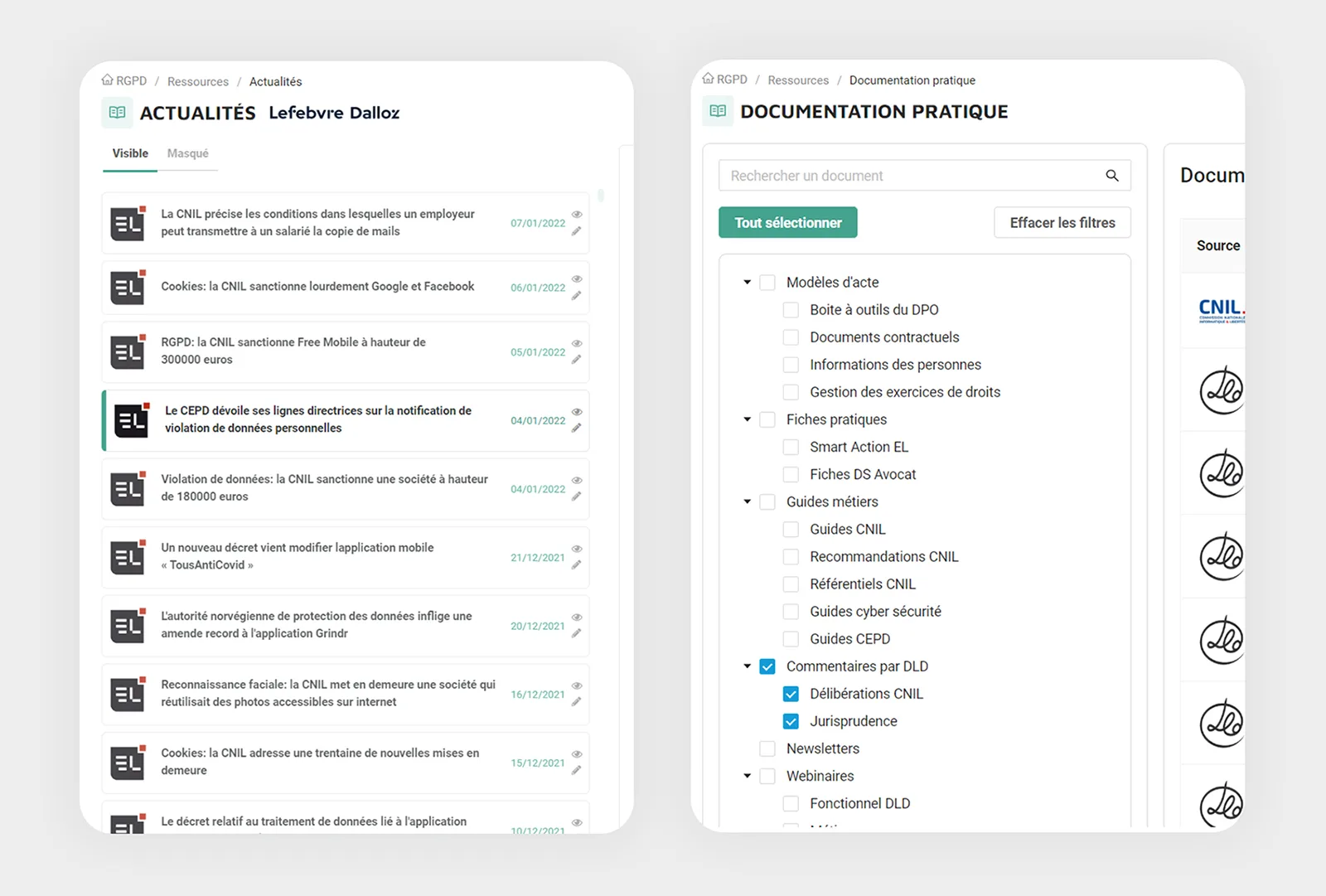The image size is (1326, 896).
Task: Click the RGPD home icon in Actualités breadcrumb
Action: point(108,80)
